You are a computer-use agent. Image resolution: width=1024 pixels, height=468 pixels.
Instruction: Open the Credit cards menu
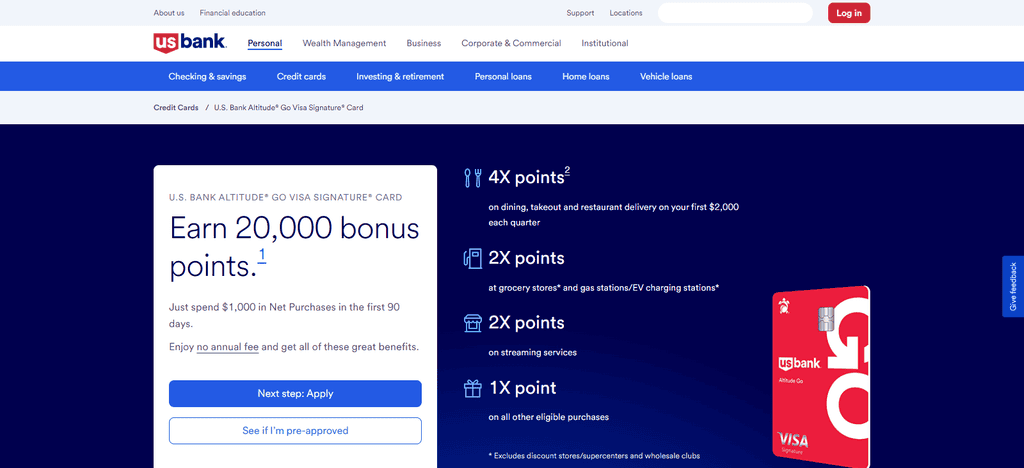[301, 76]
